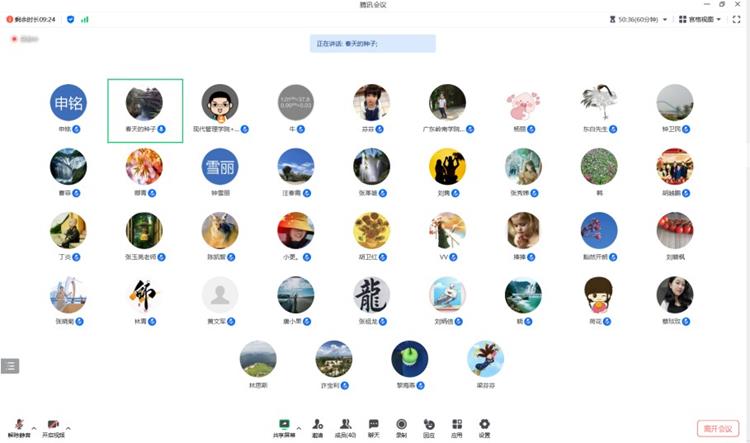Open the Apps icon in toolbar

pos(457,425)
